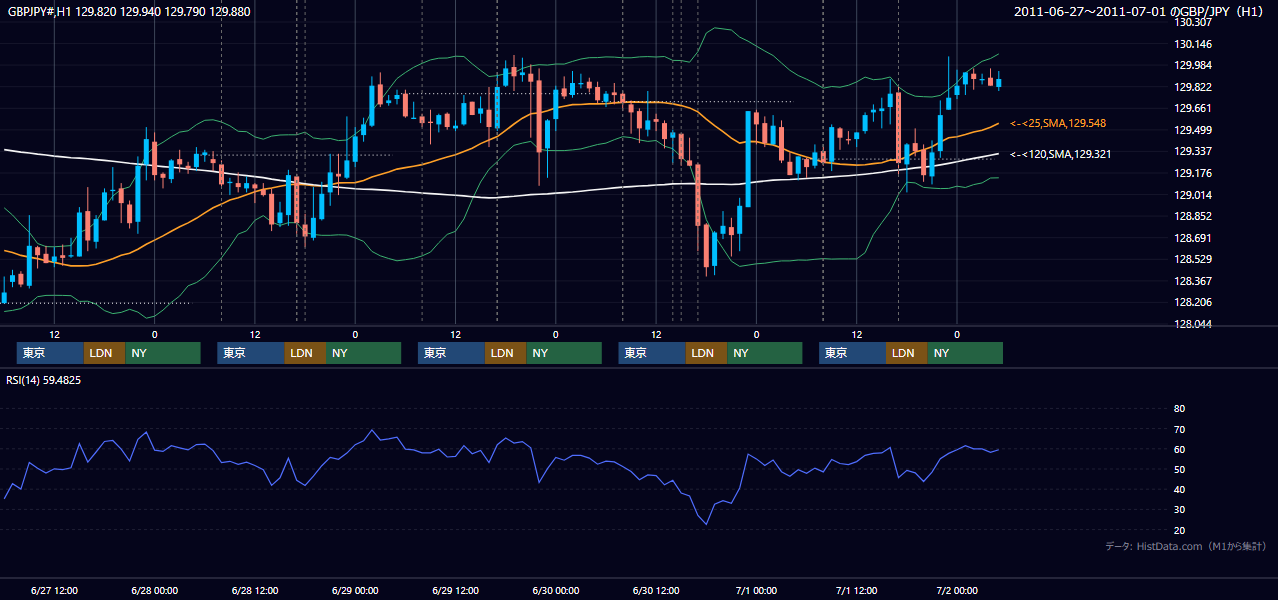1278x600 pixels.
Task: Click the 7/2 00:00 time axis label
Action: click(x=958, y=590)
